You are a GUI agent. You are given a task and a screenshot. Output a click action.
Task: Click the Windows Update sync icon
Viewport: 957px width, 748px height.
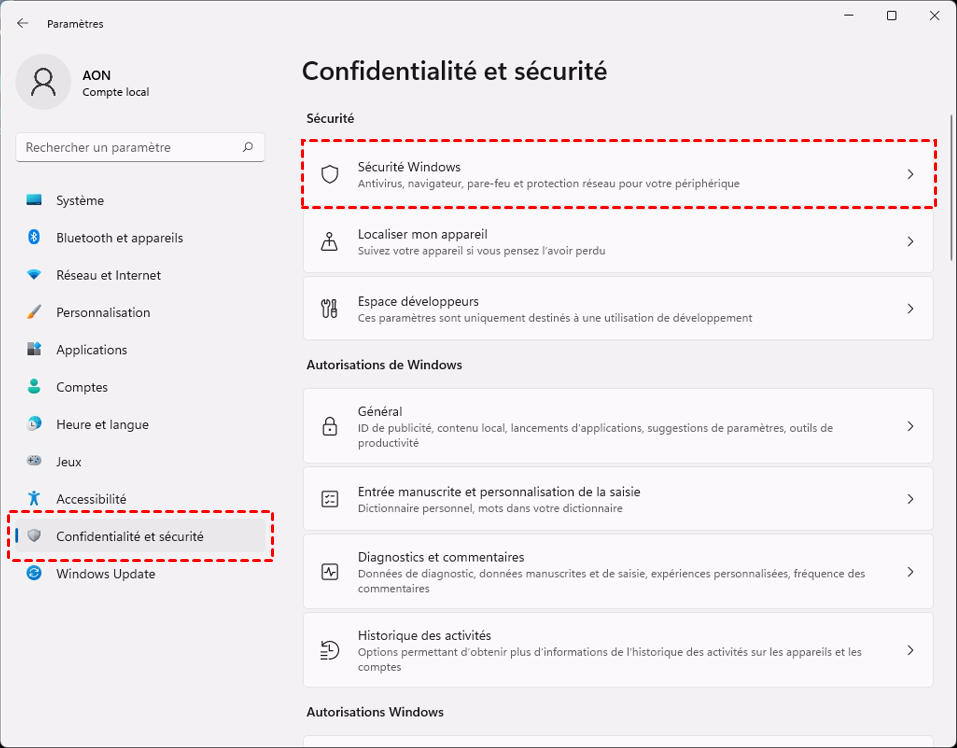coord(35,574)
